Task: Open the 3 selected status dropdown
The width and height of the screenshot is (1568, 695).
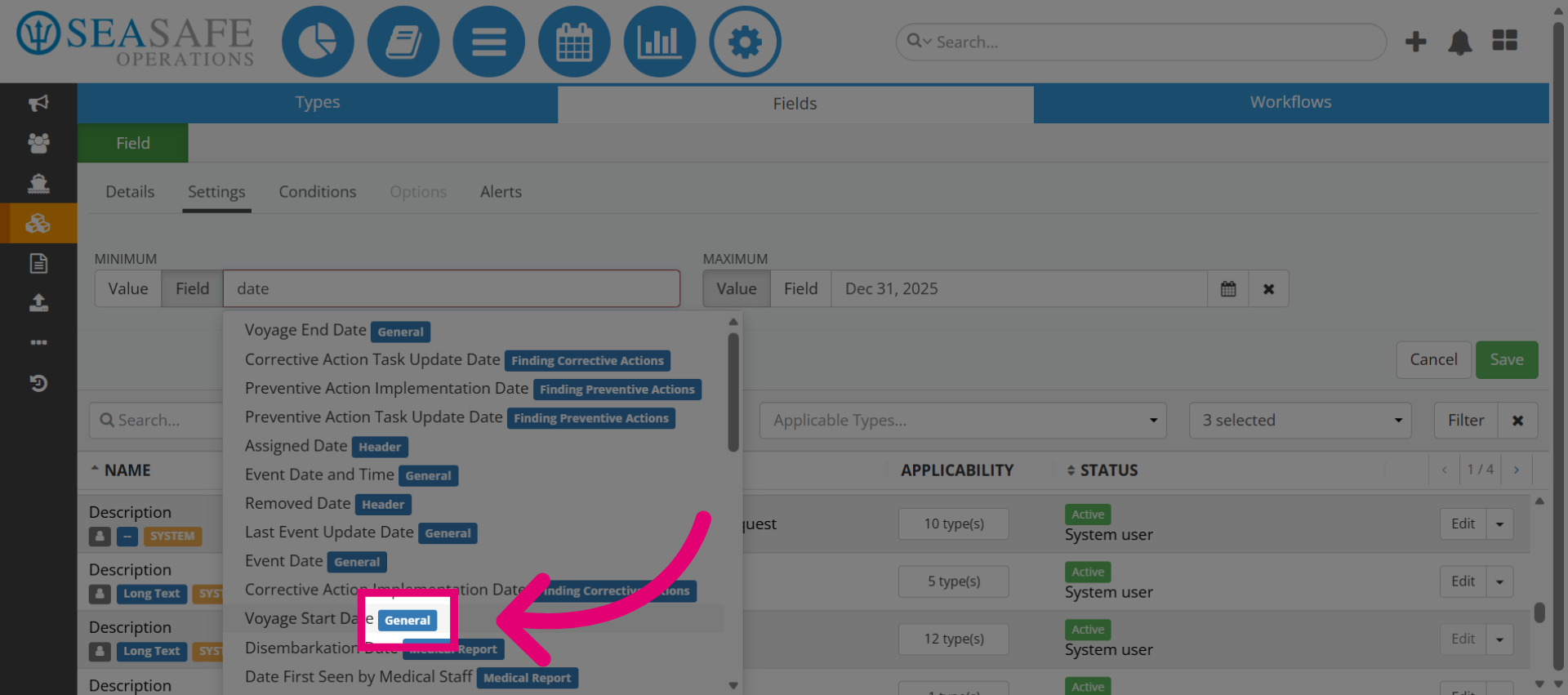Action: 1300,421
